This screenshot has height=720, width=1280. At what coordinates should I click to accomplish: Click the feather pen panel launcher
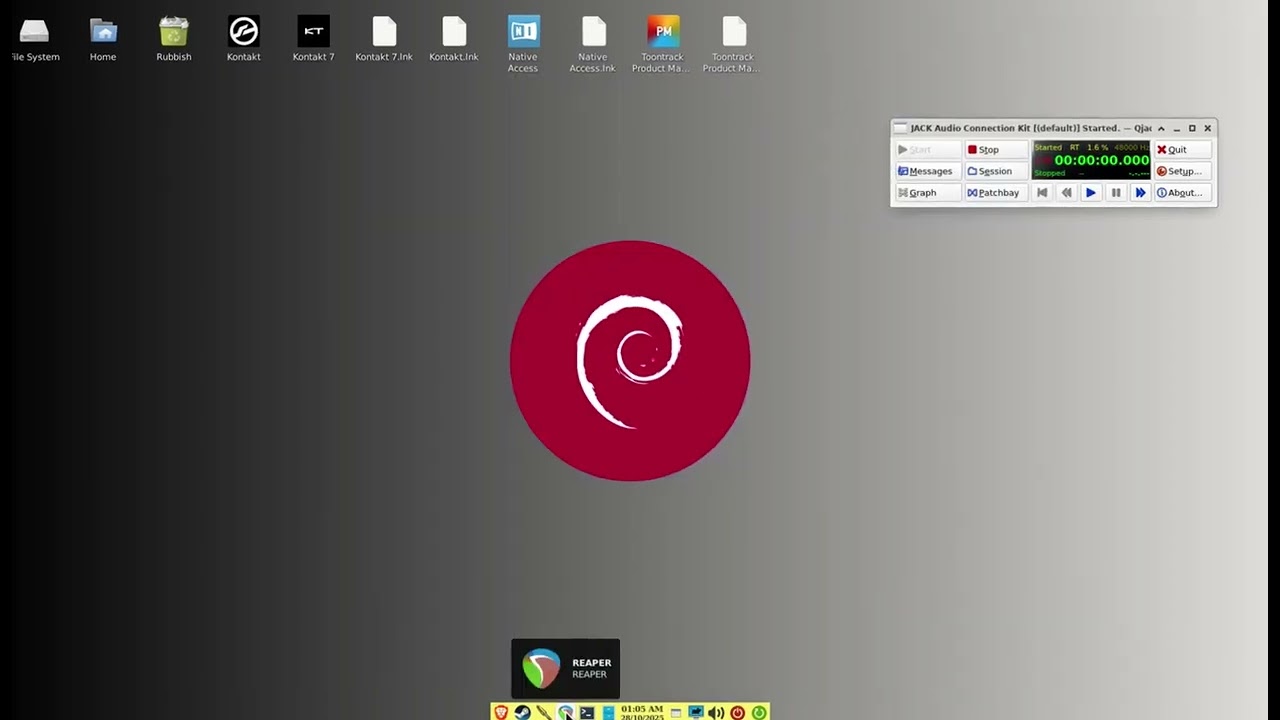[543, 713]
